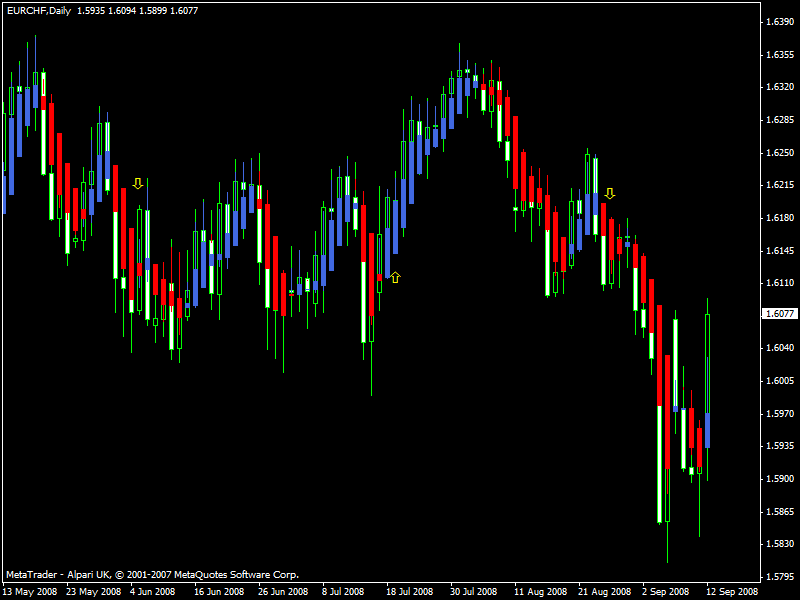
Task: Click the 1.5865 price axis label
Action: click(x=780, y=511)
